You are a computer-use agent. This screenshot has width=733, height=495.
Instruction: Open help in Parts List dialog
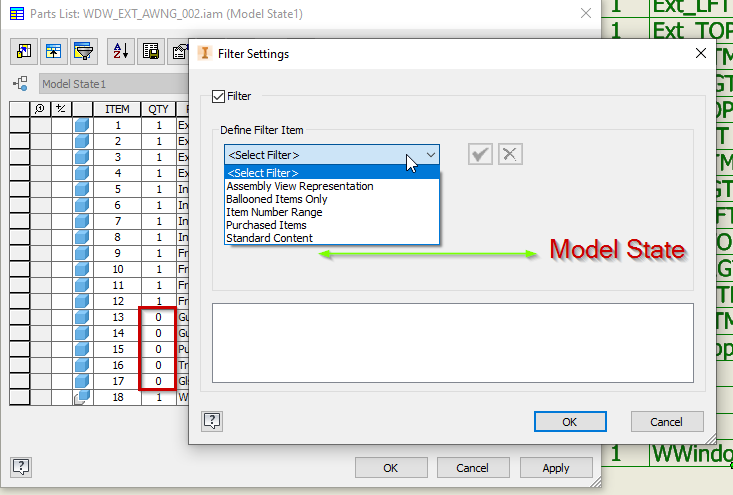click(x=21, y=467)
